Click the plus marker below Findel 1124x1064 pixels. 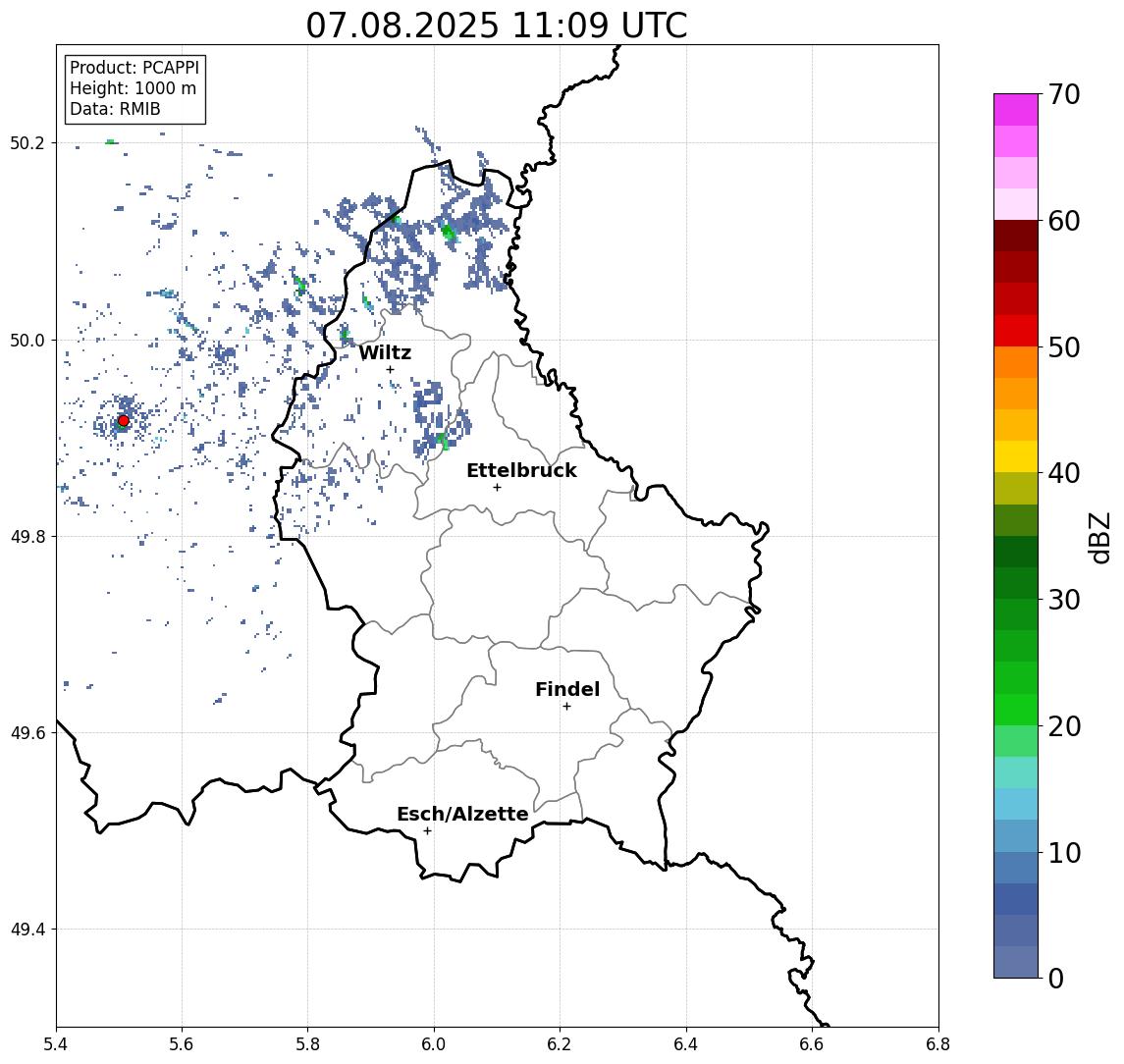tap(566, 707)
